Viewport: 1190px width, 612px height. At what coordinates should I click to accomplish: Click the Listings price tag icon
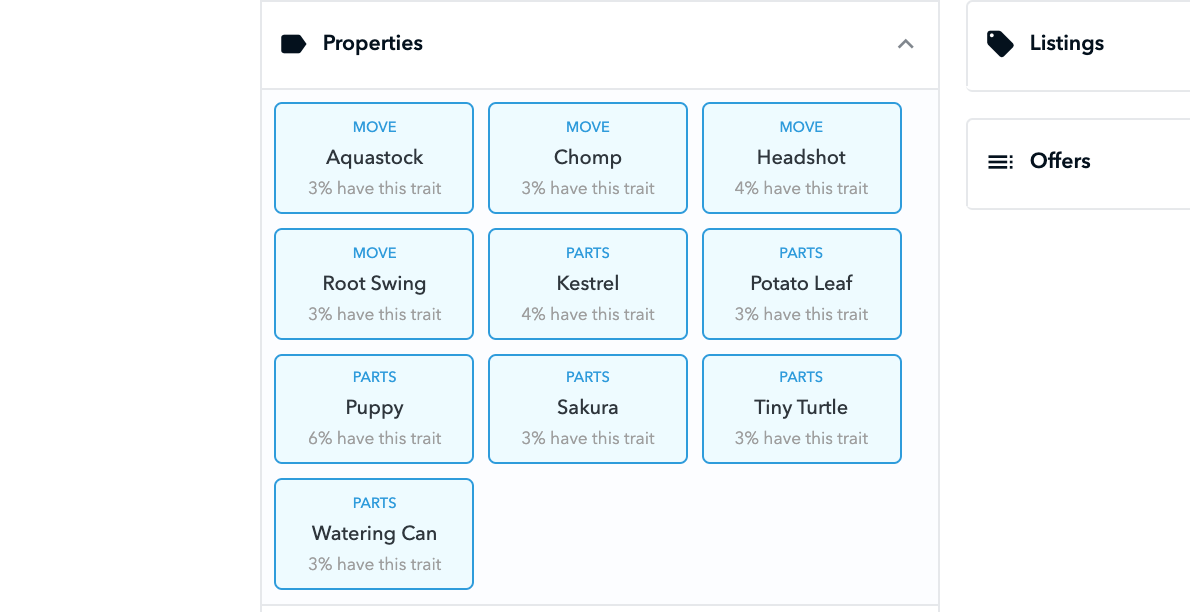1000,44
